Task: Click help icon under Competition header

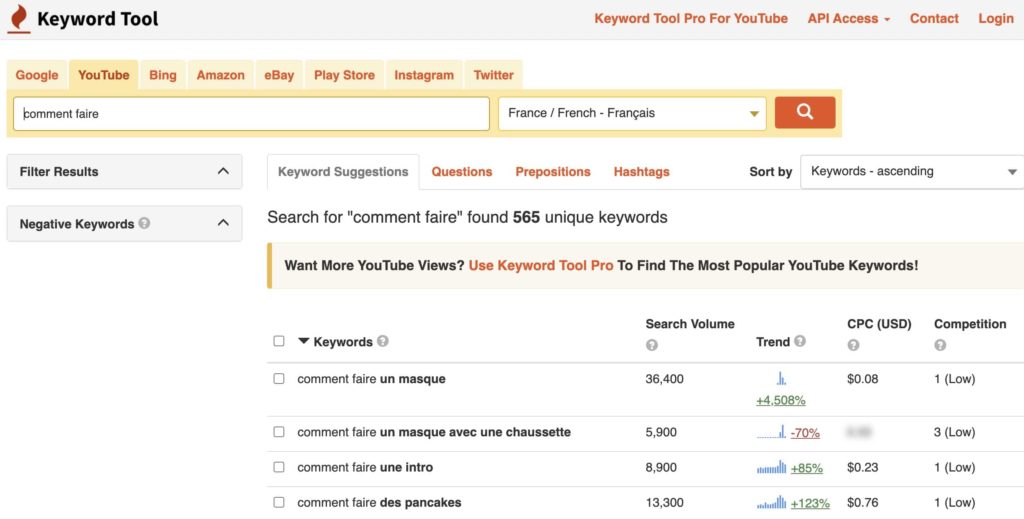Action: (x=940, y=345)
